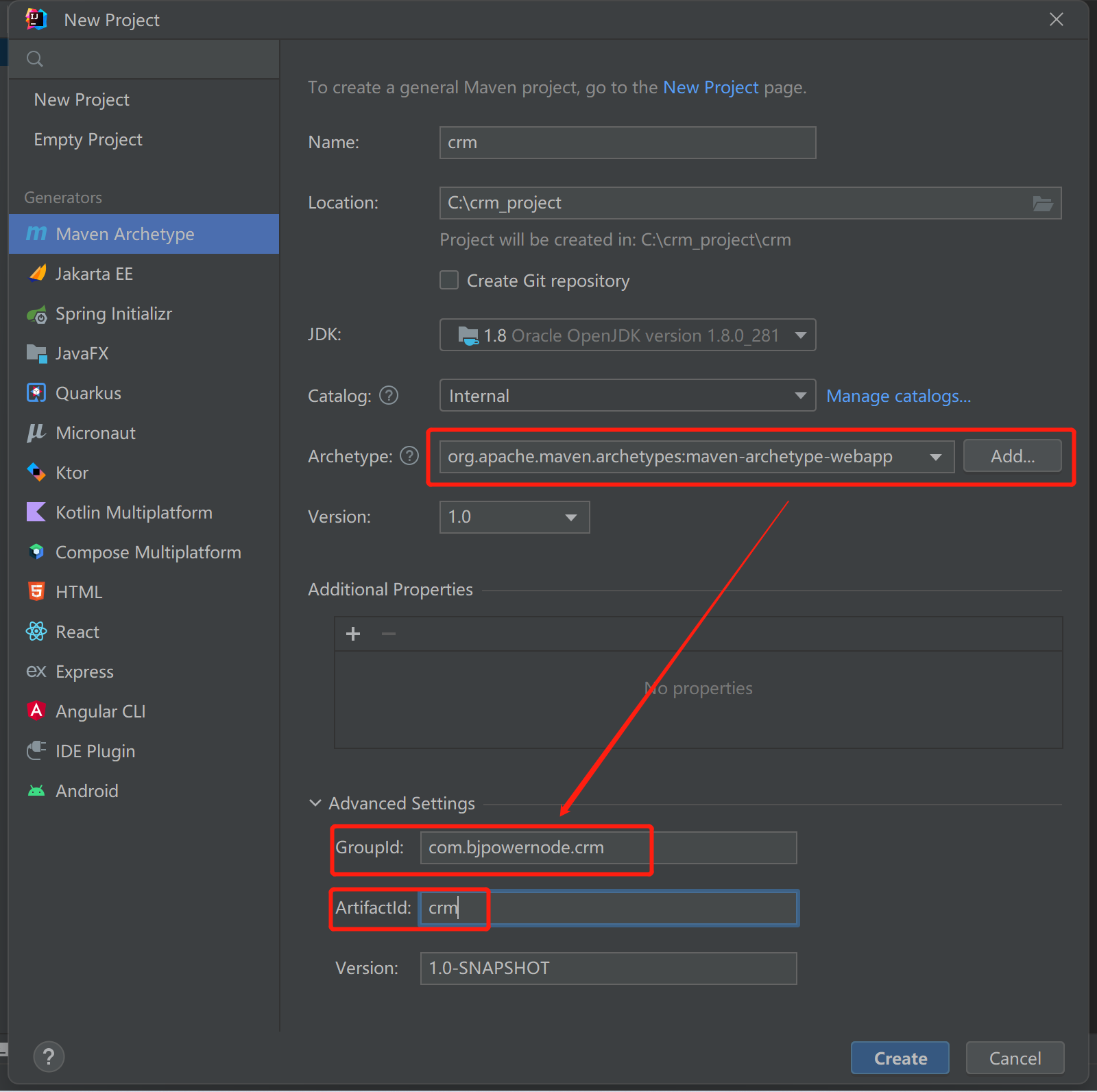This screenshot has height=1092, width=1097.
Task: Click the Spring Initializr leaf icon
Action: tap(37, 314)
